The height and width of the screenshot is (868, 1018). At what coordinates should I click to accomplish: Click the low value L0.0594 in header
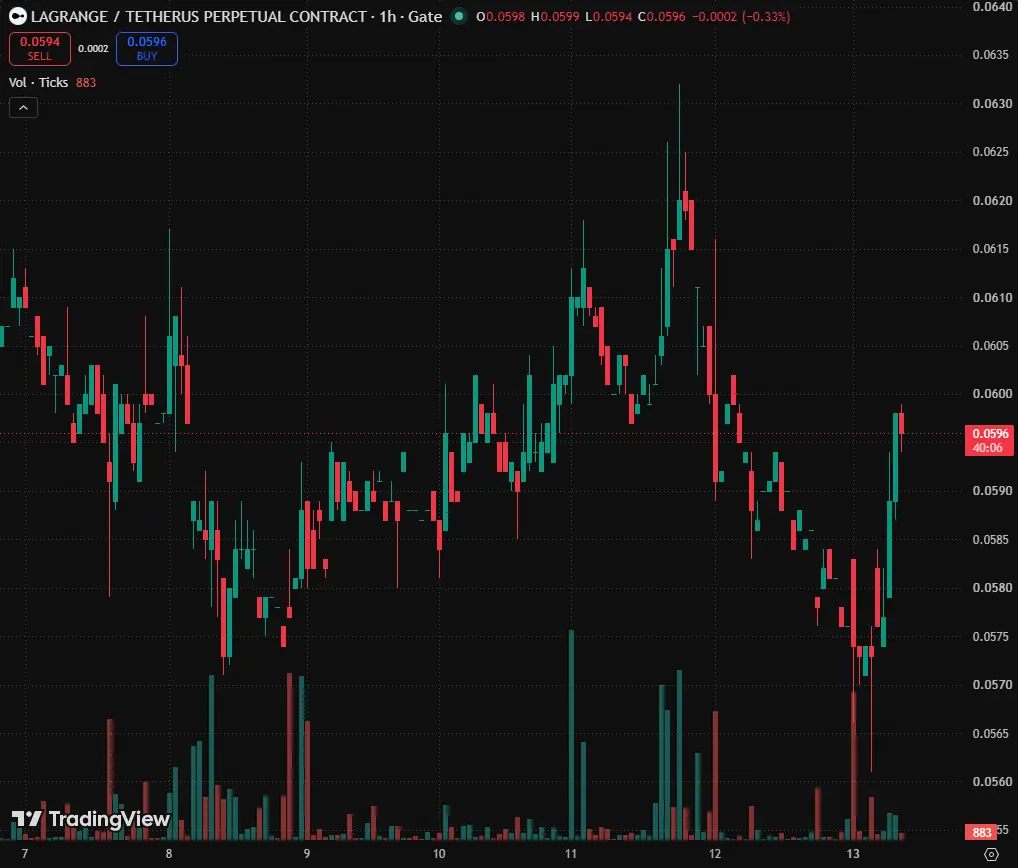click(608, 17)
